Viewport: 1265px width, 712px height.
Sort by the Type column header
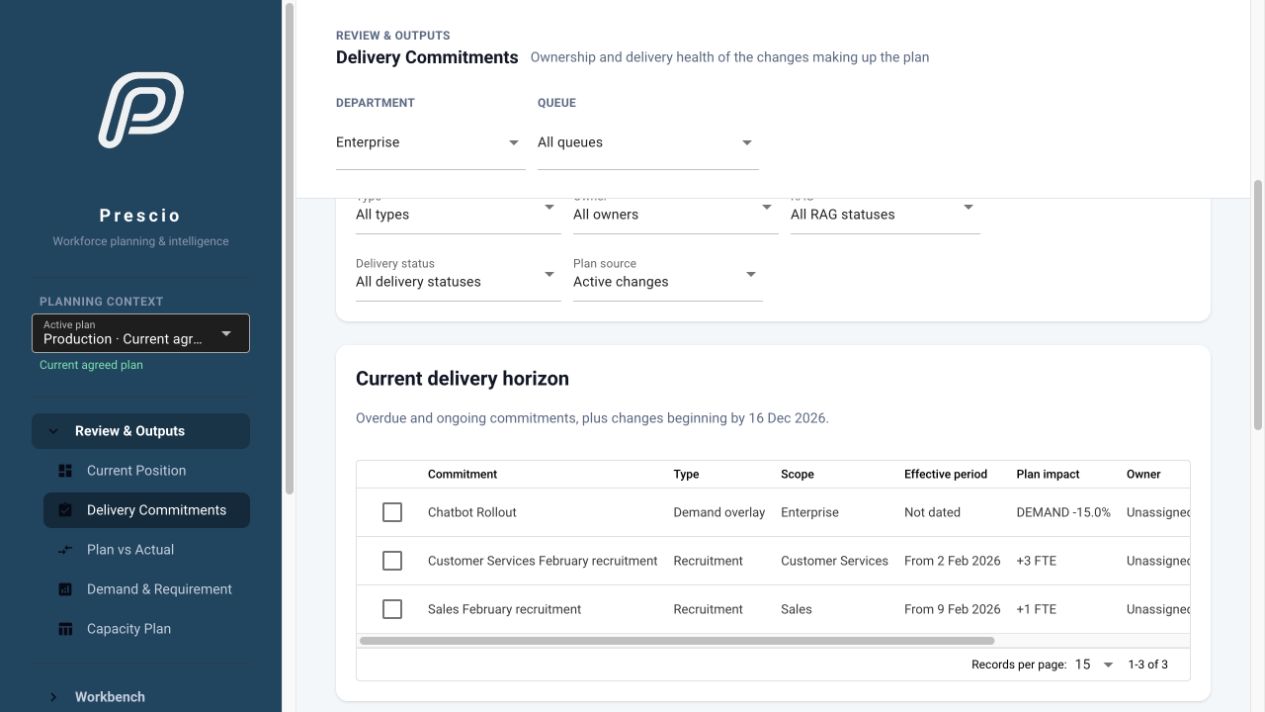coord(686,474)
